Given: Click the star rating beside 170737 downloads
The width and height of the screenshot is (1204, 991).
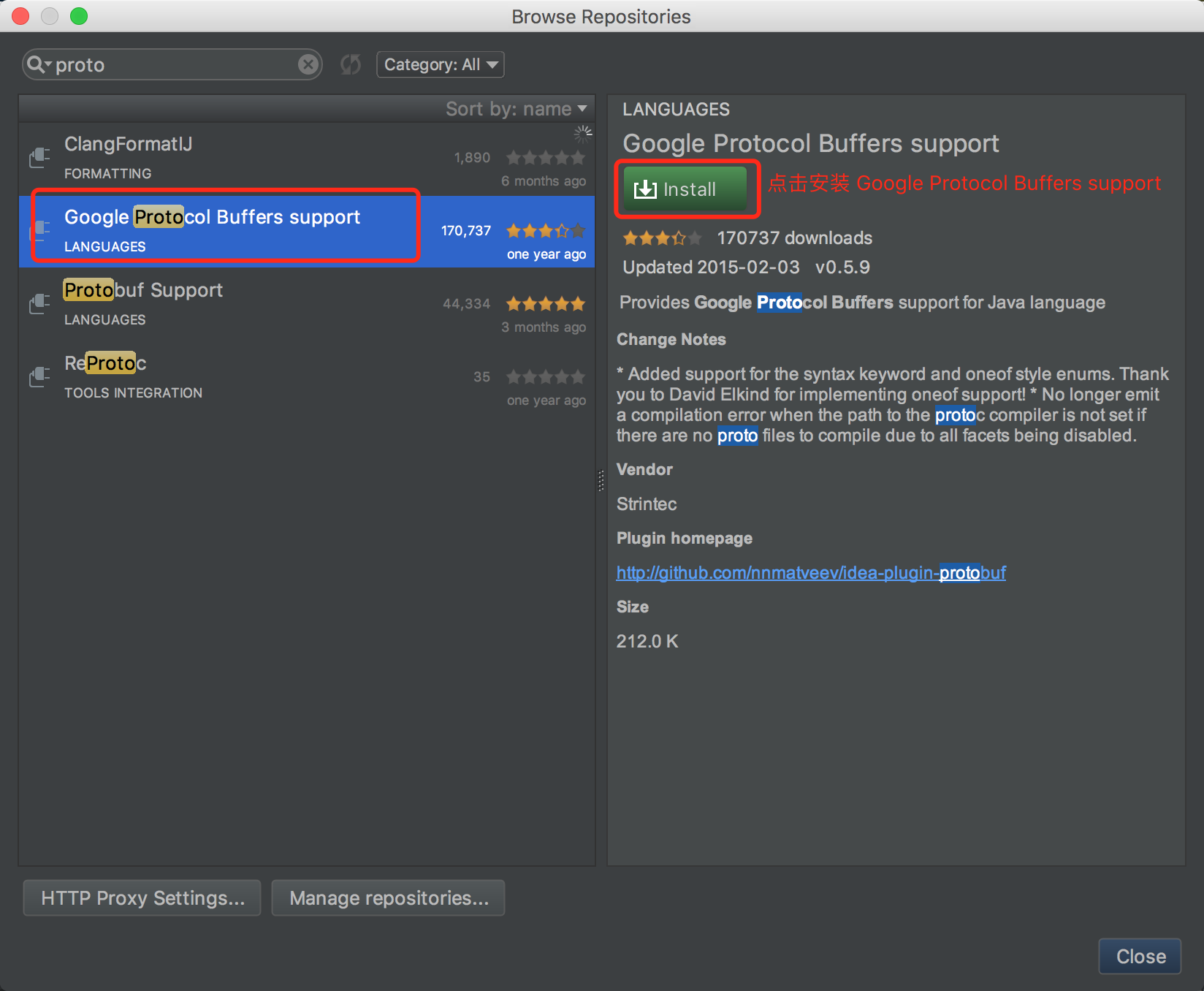Looking at the screenshot, I should tap(662, 238).
